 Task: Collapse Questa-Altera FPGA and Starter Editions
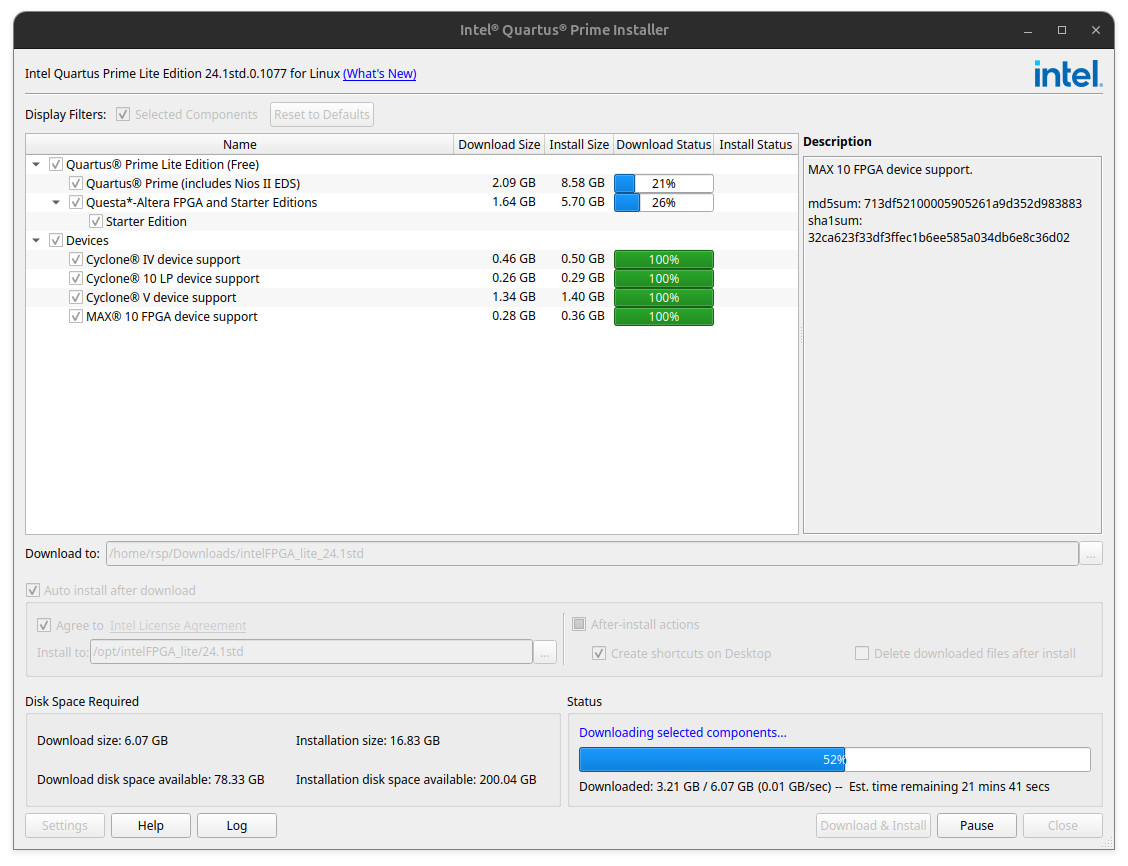pyautogui.click(x=57, y=203)
